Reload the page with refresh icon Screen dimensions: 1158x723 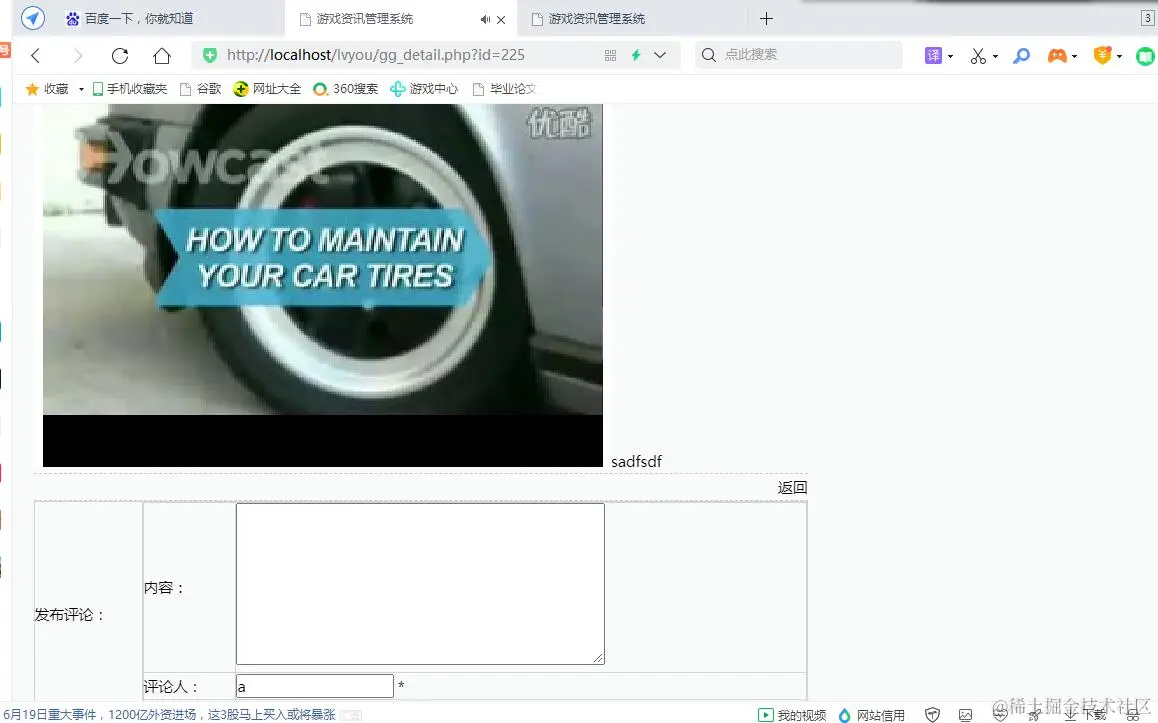[120, 55]
